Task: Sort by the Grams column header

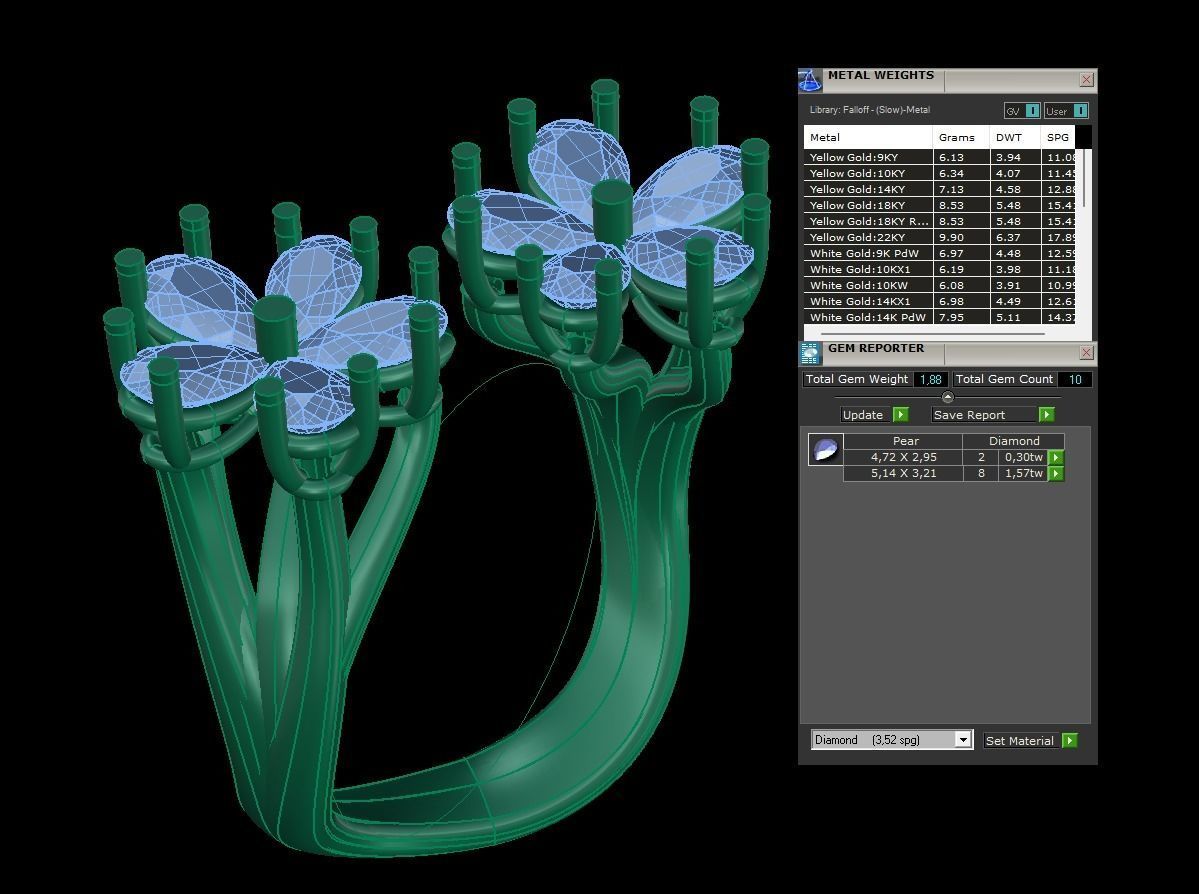Action: click(x=960, y=138)
